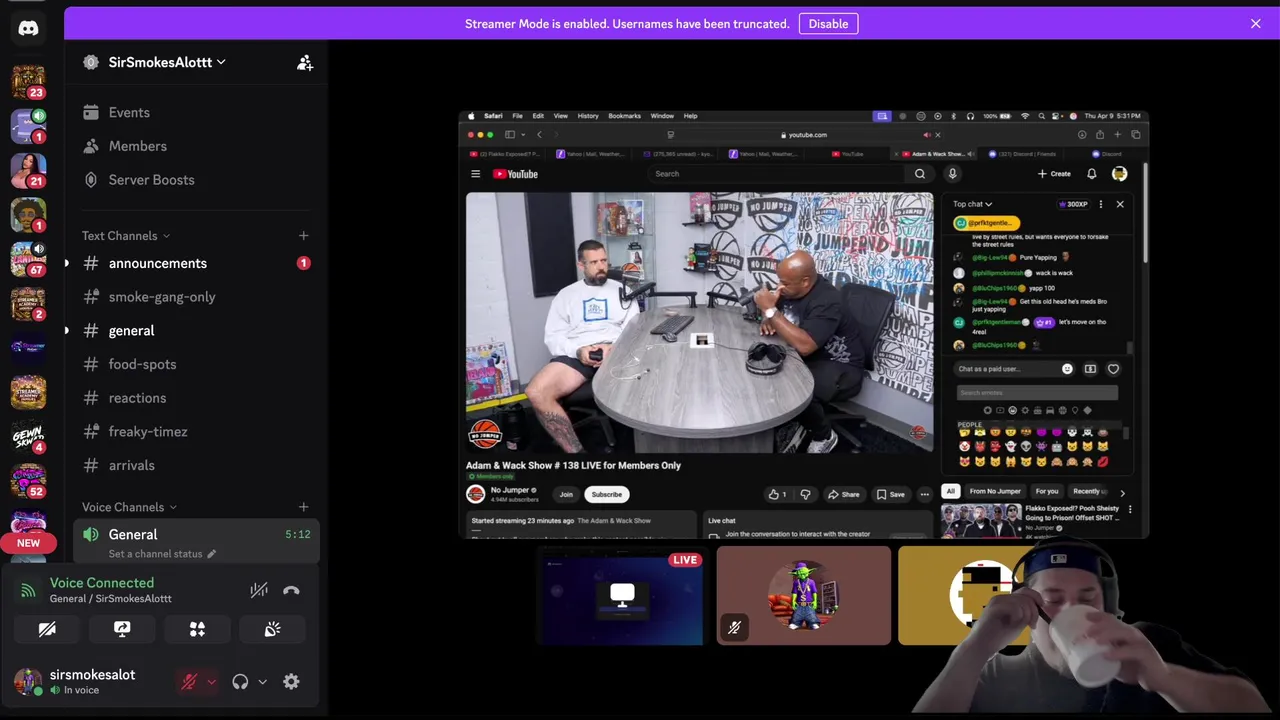Open the emoji picker smiley in chat
This screenshot has width=1280, height=720.
pyautogui.click(x=1067, y=369)
